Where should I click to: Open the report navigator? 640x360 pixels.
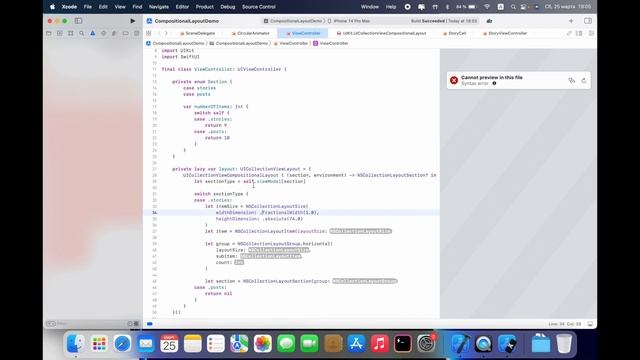pyautogui.click(x=136, y=33)
